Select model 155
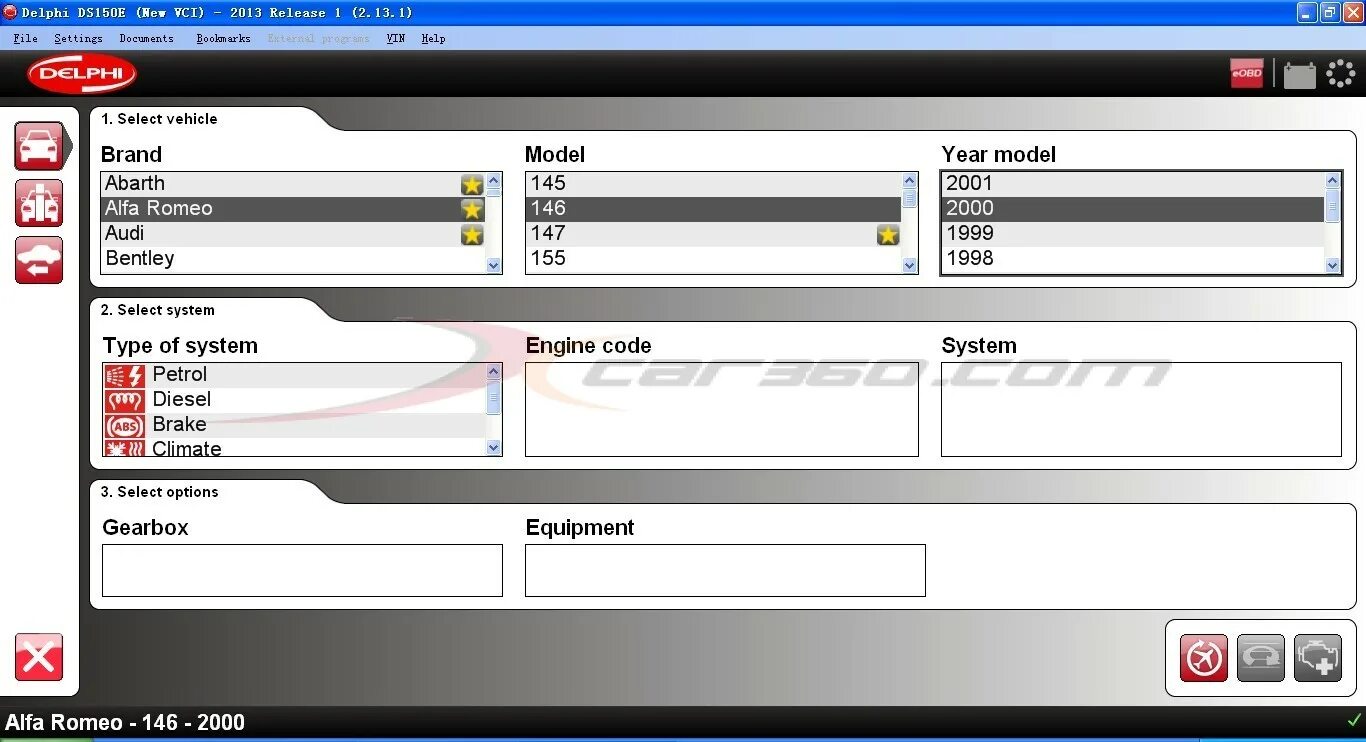 tap(713, 259)
